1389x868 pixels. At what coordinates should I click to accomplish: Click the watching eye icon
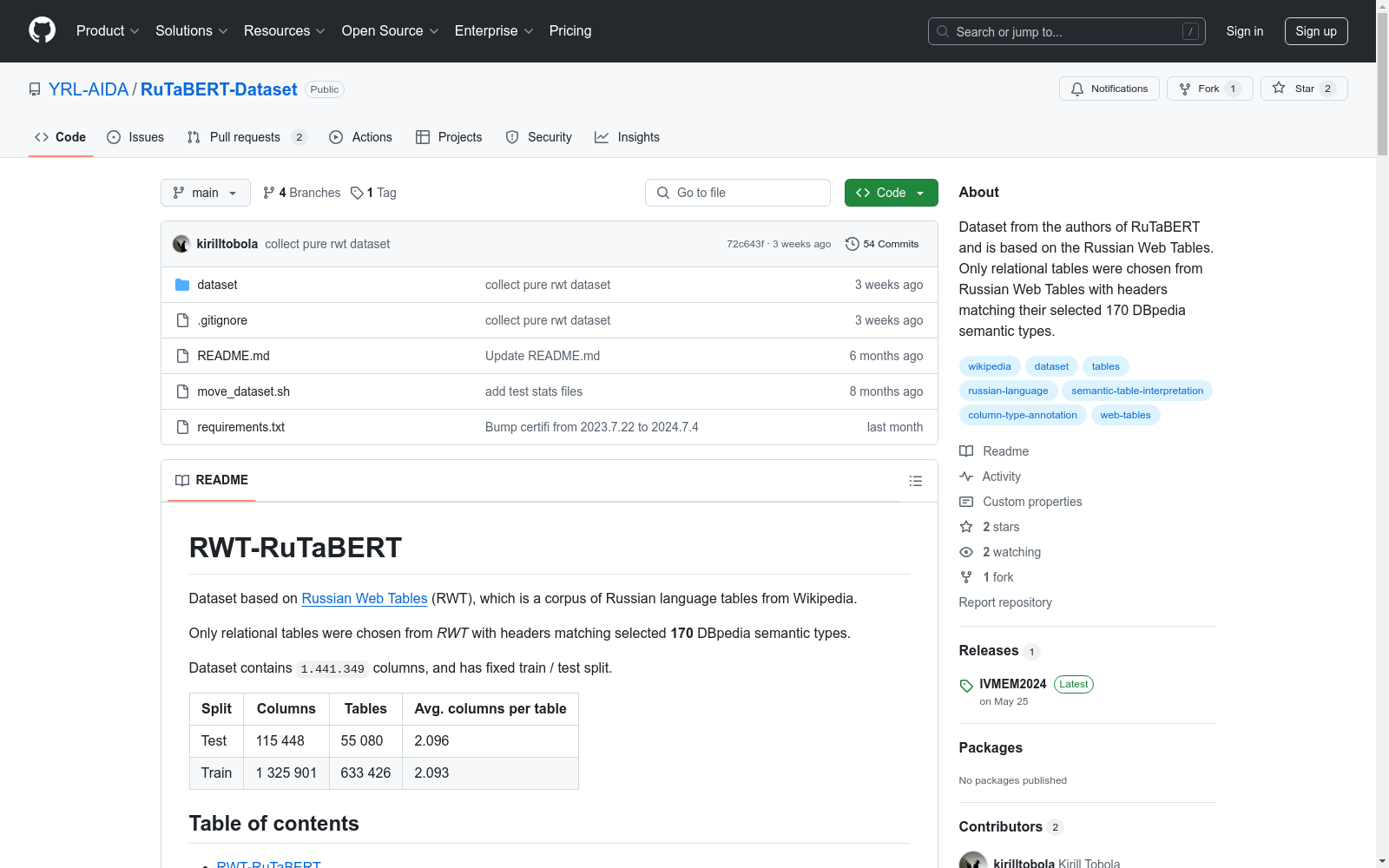(x=966, y=552)
